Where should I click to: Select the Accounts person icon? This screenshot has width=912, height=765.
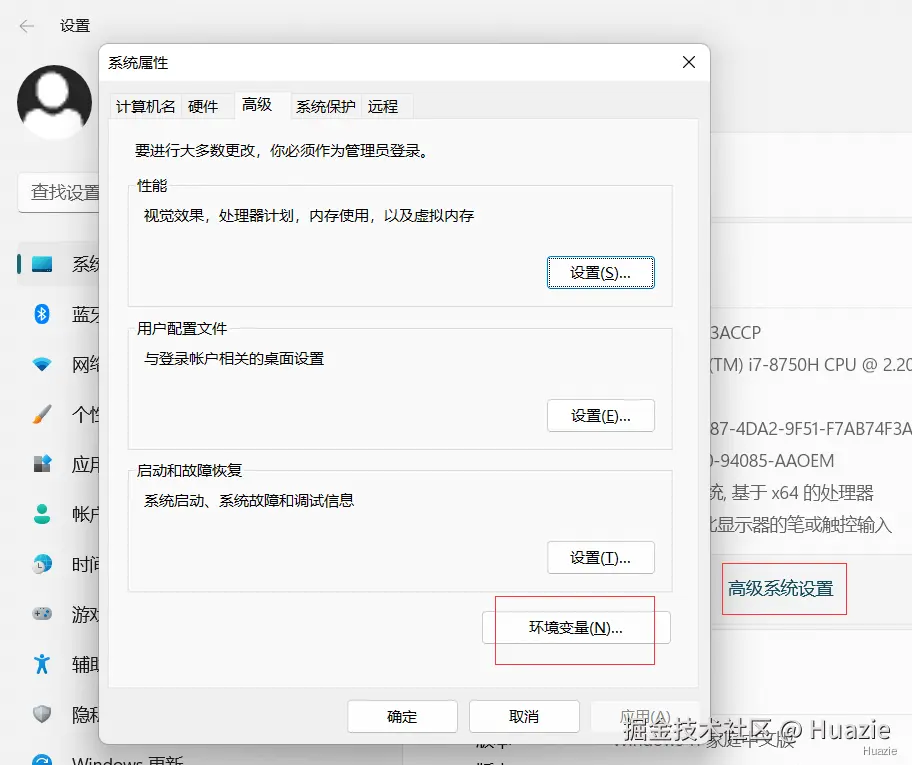(x=42, y=514)
